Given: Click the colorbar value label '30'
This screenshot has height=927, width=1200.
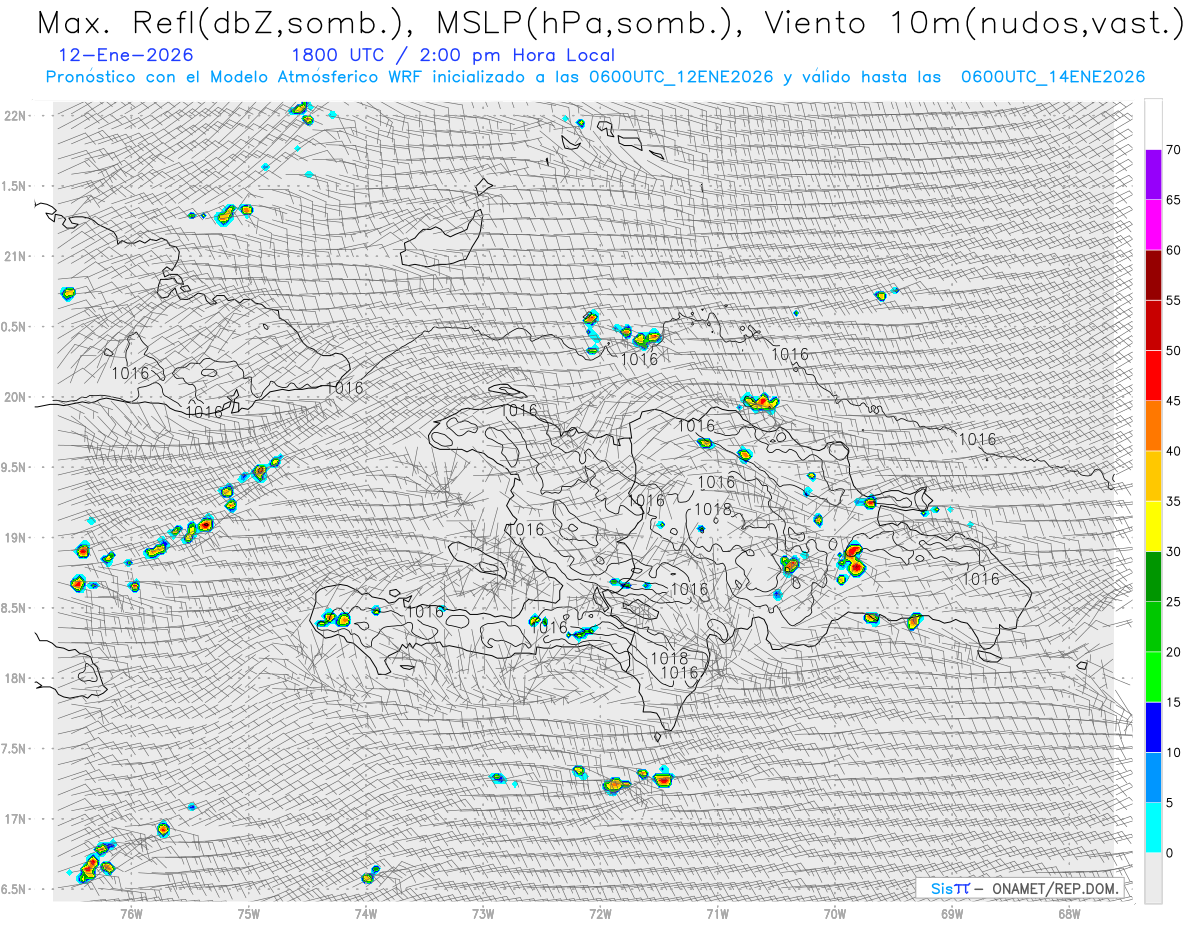Looking at the screenshot, I should [x=1173, y=552].
